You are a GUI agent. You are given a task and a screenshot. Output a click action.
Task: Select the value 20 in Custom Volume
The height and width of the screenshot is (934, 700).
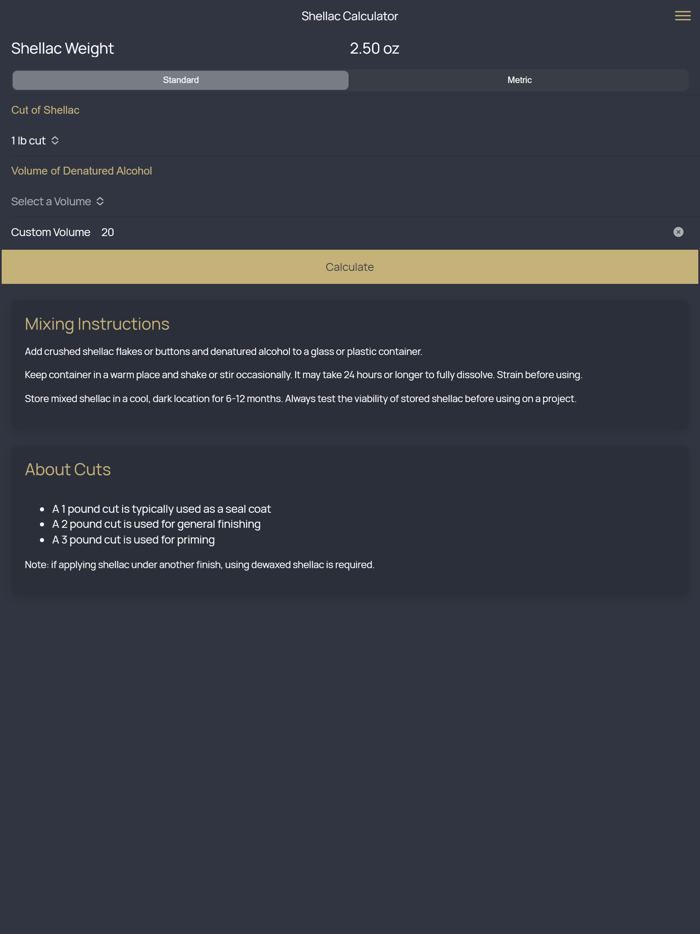point(107,231)
